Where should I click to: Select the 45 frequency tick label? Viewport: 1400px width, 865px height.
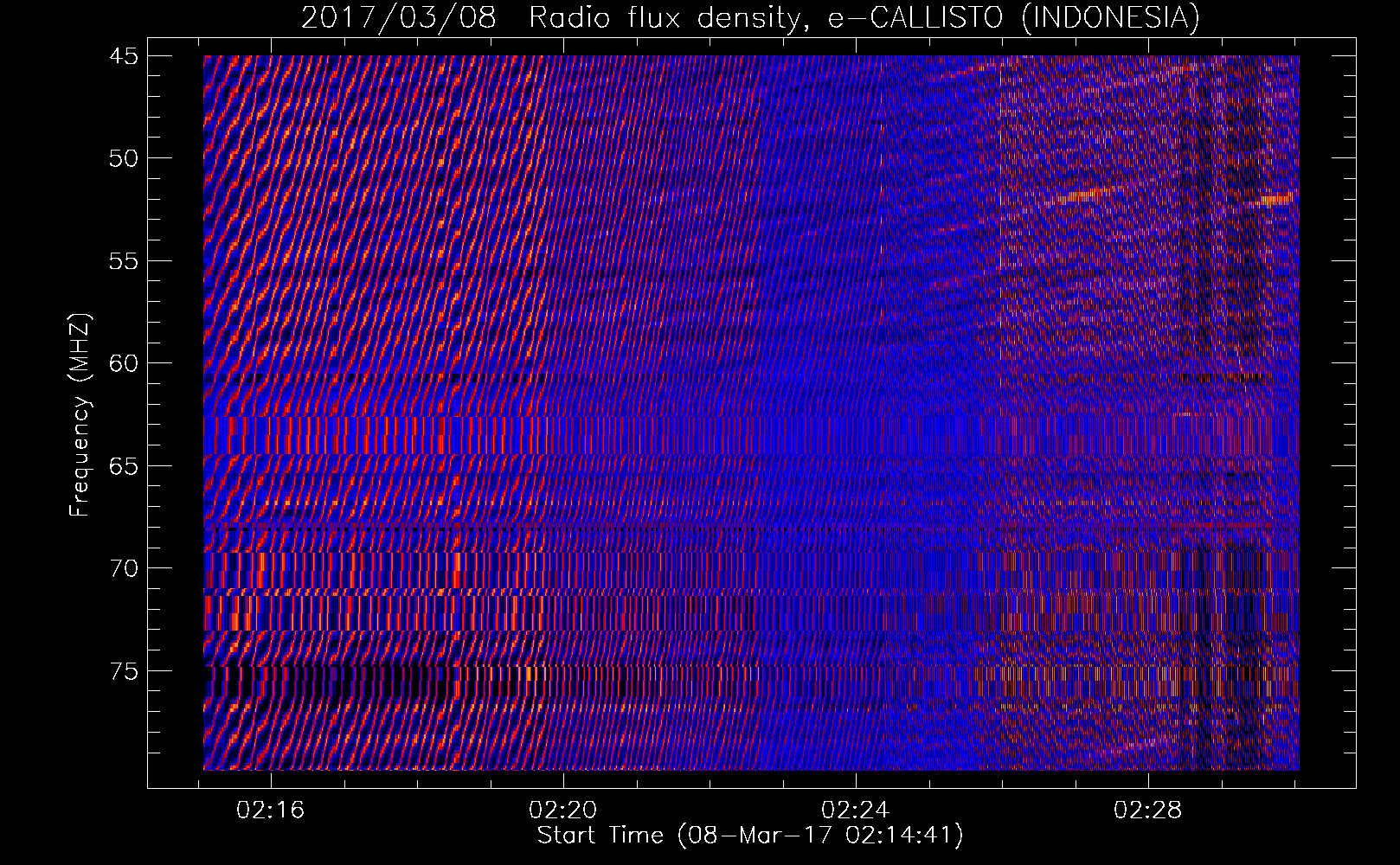click(123, 56)
